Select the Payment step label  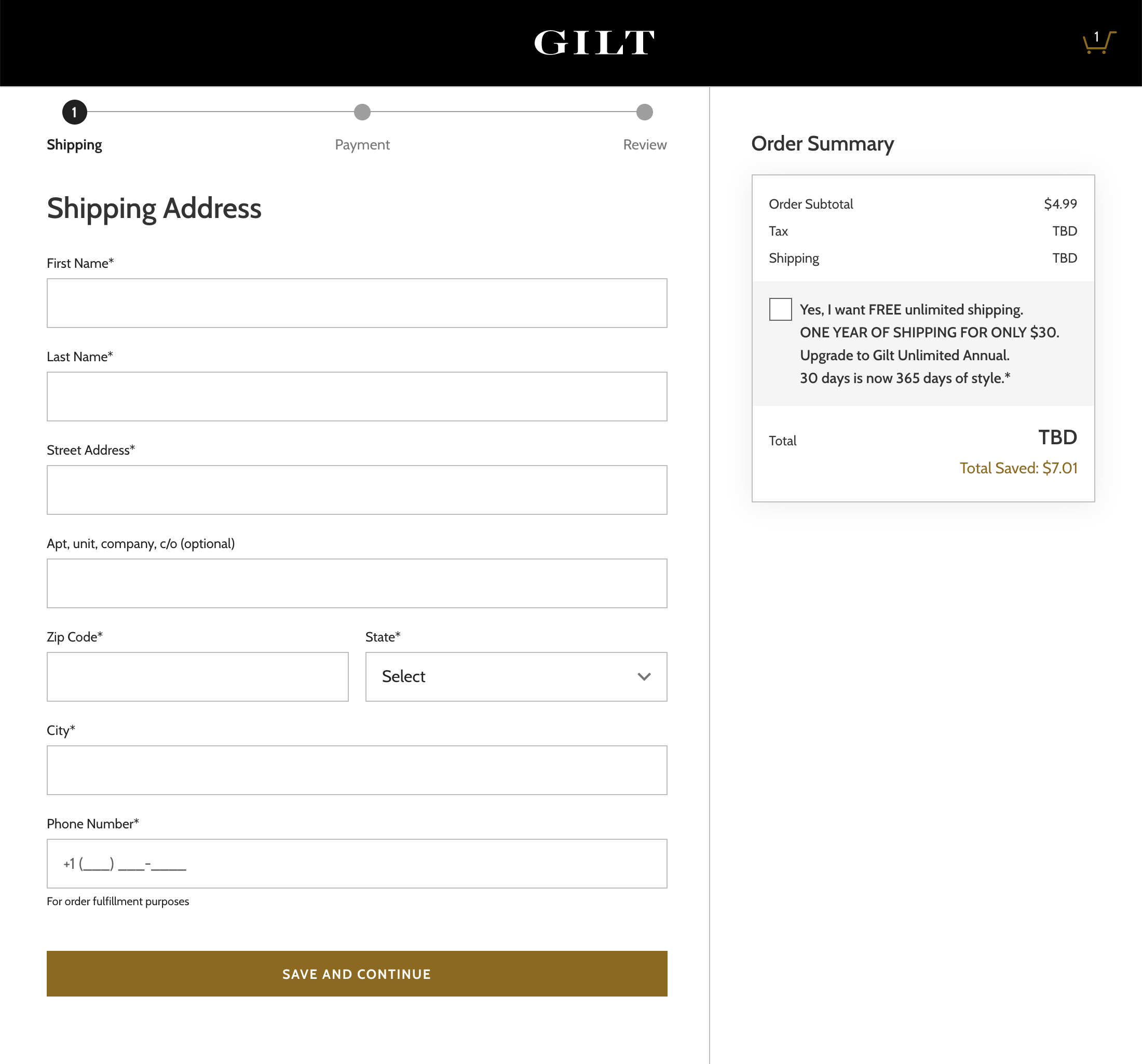coord(362,145)
